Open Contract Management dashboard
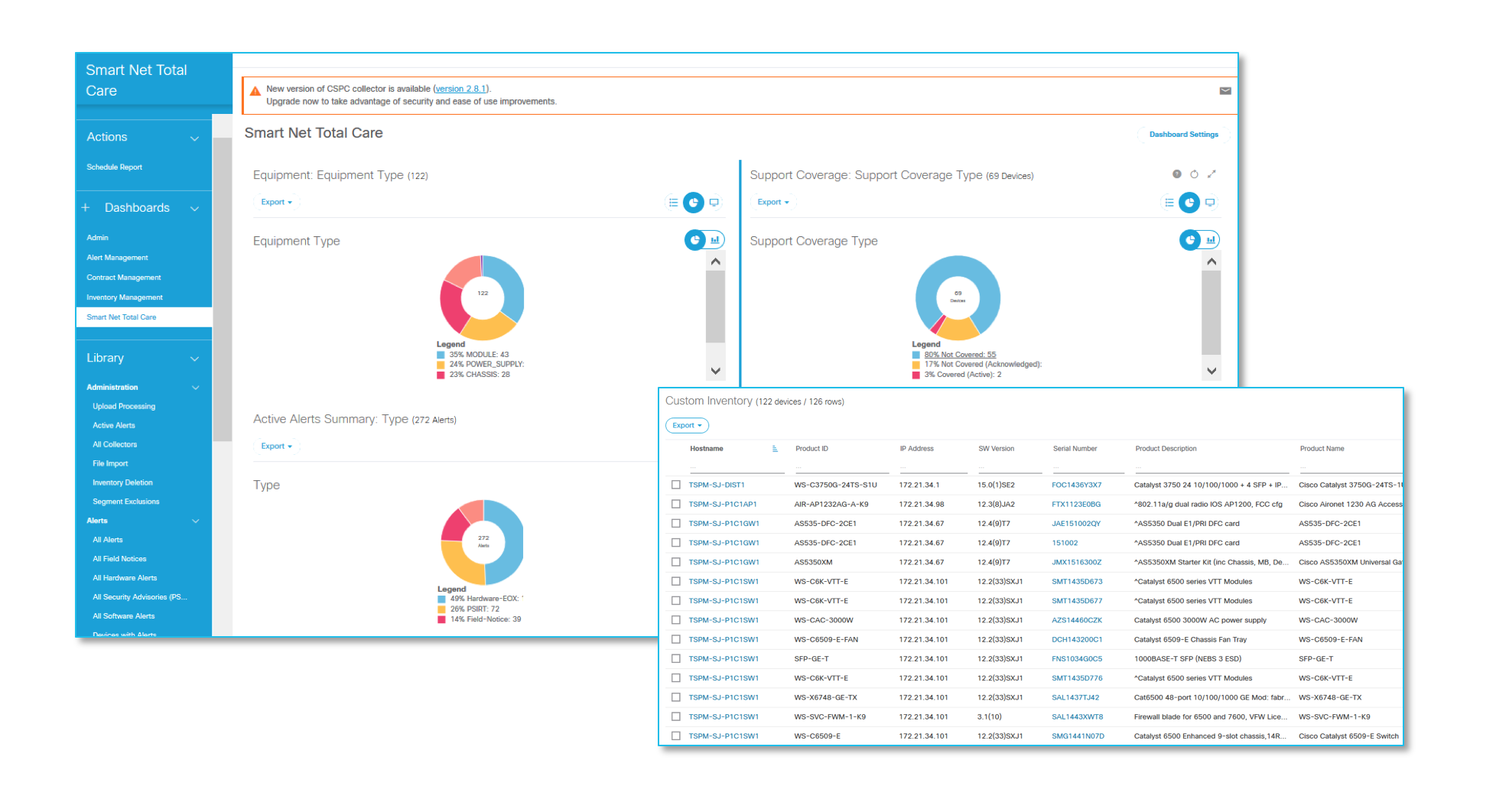 [x=123, y=278]
